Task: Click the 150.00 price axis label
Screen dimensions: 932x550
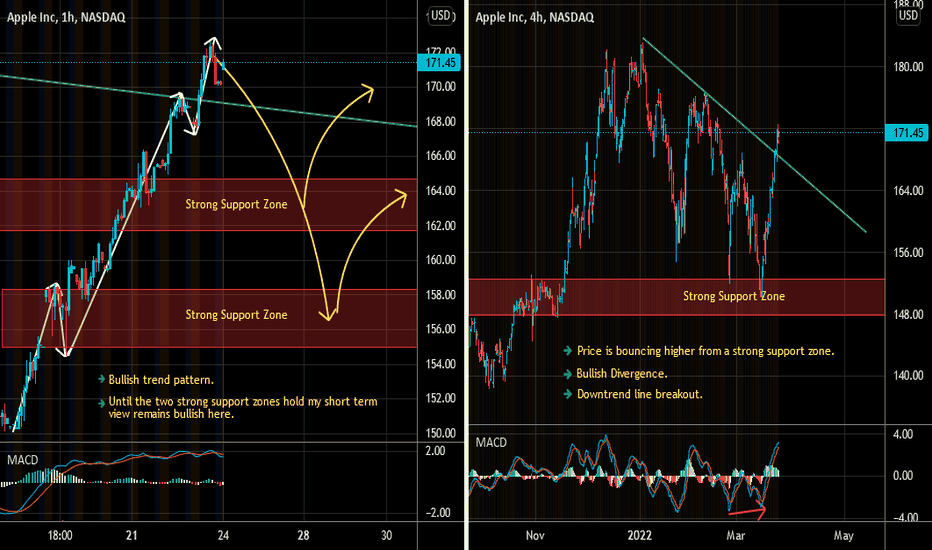Action: (x=440, y=433)
